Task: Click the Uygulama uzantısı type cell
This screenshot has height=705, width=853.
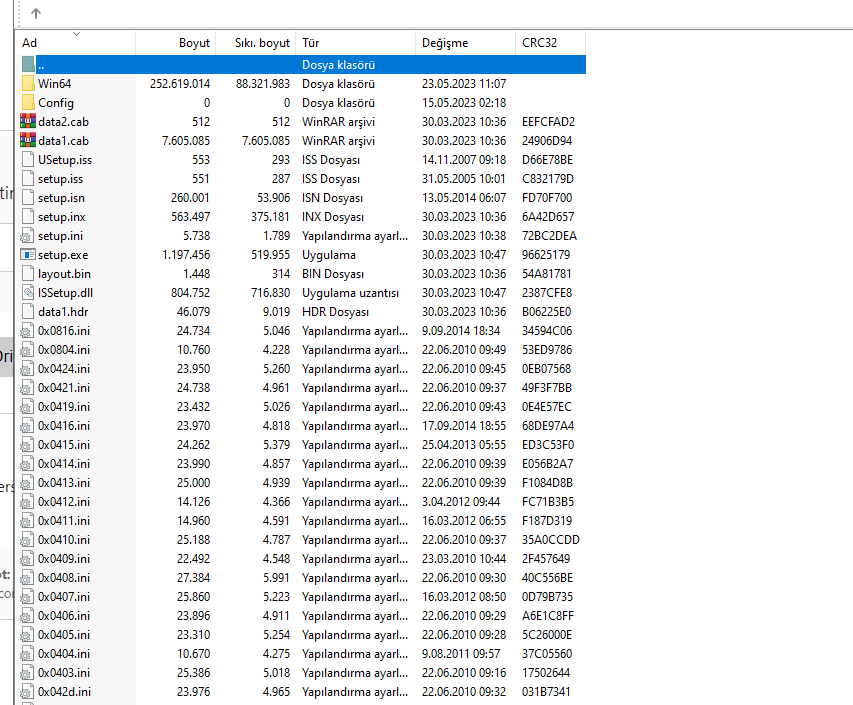Action: [x=350, y=293]
